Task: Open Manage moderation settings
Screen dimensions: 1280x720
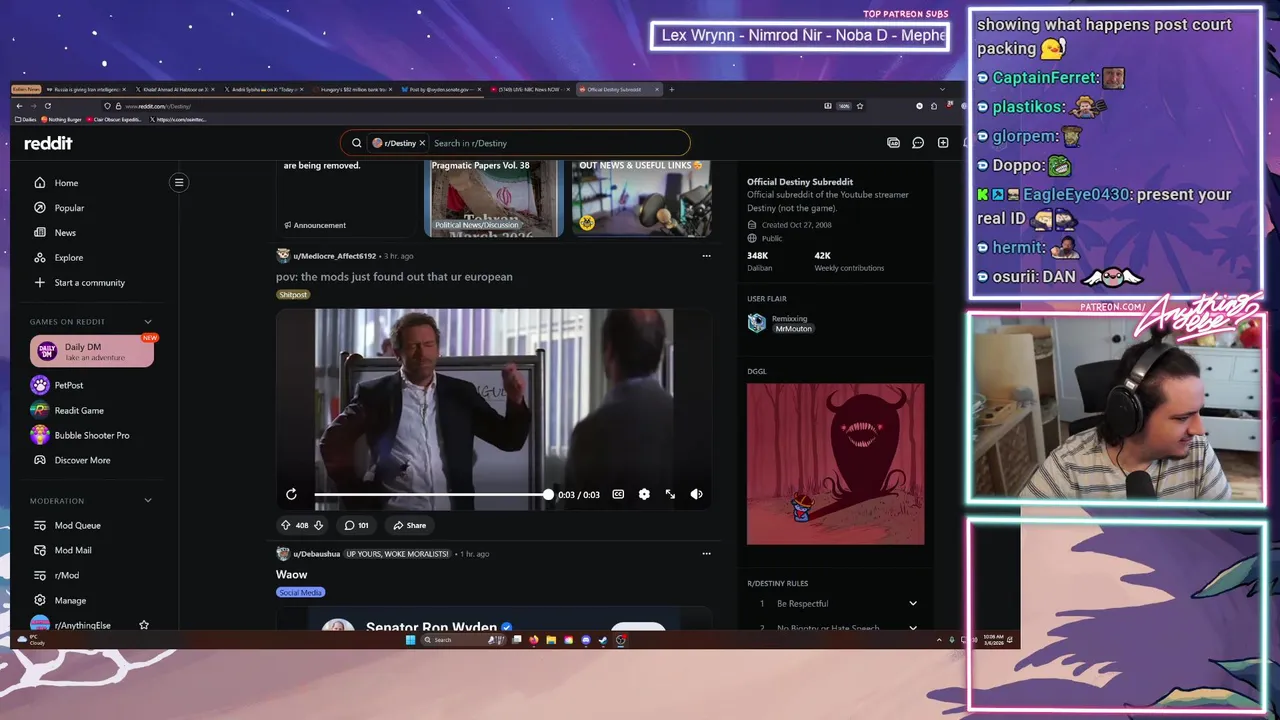Action: (70, 600)
